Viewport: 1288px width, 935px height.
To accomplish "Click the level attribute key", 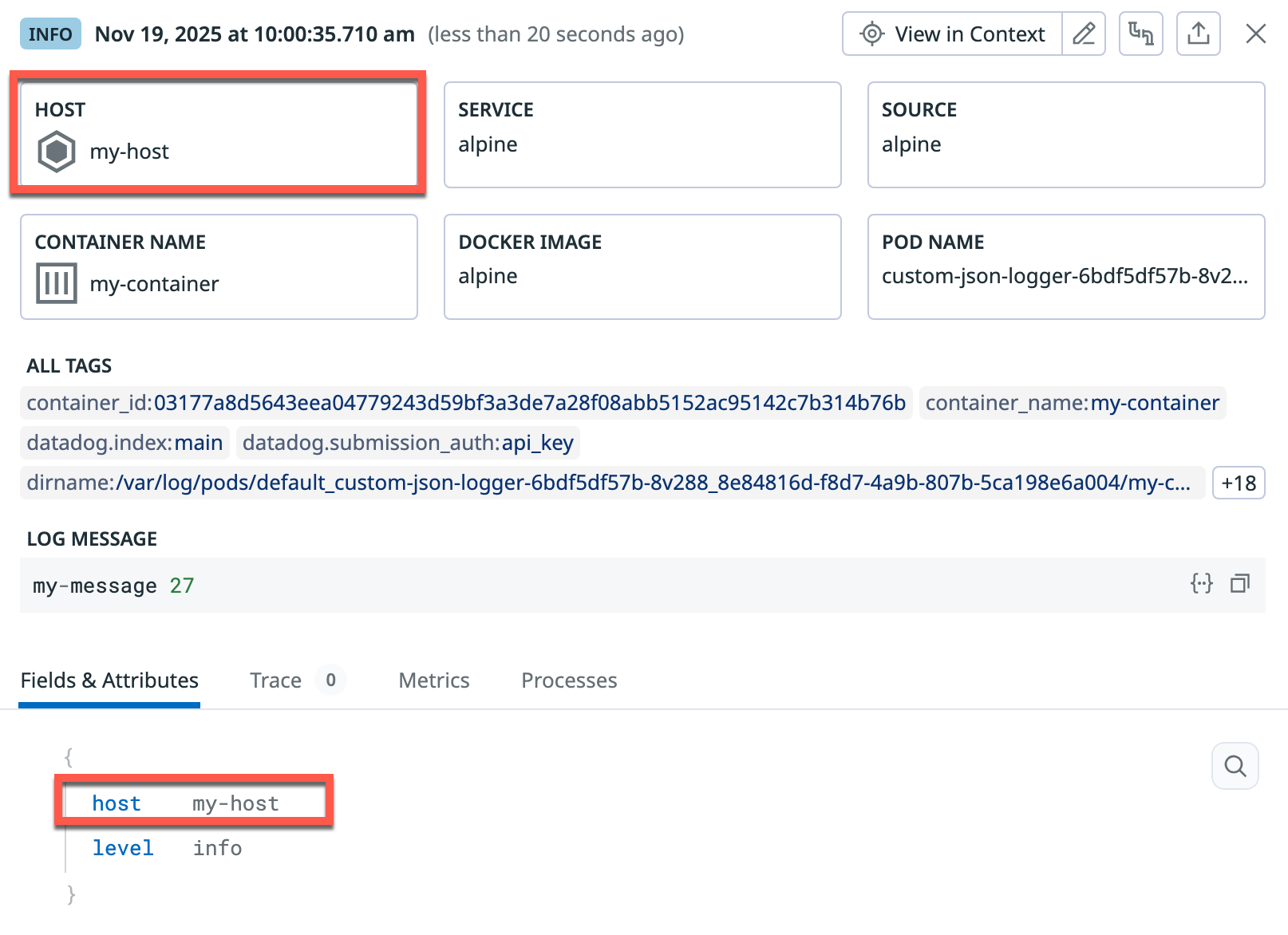I will pos(123,848).
